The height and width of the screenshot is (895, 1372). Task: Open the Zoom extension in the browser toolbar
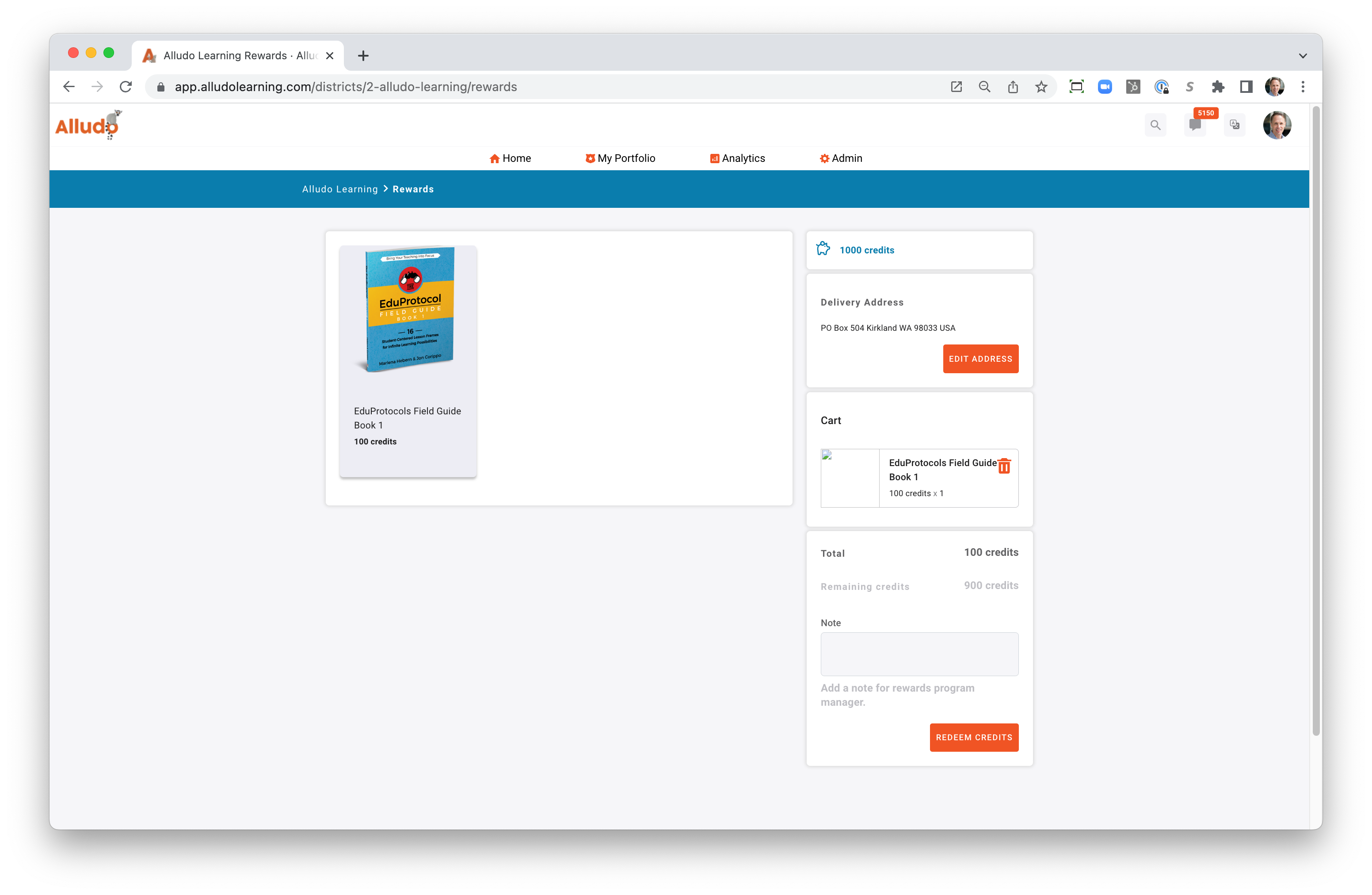[1105, 87]
